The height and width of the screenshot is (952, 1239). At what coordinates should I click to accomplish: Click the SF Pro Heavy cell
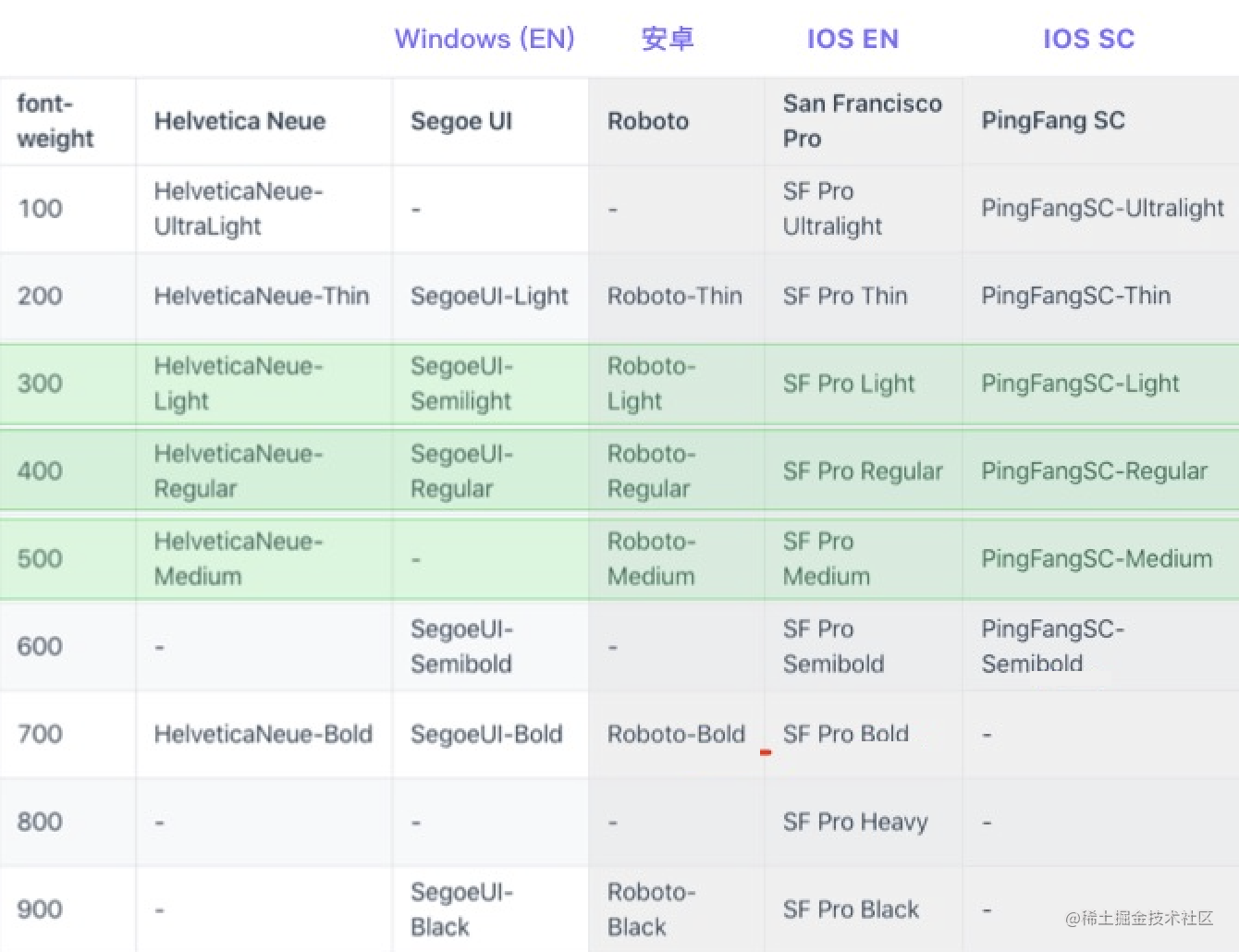coord(864,823)
